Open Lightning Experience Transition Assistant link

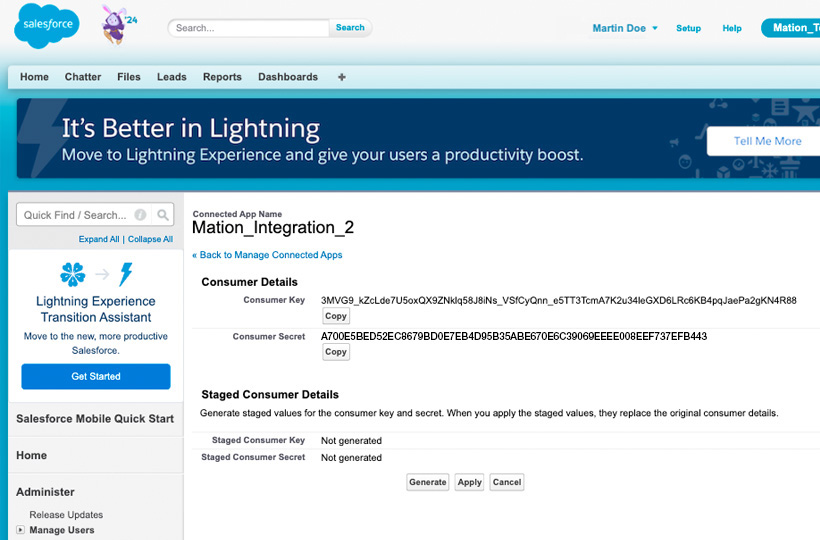96,309
